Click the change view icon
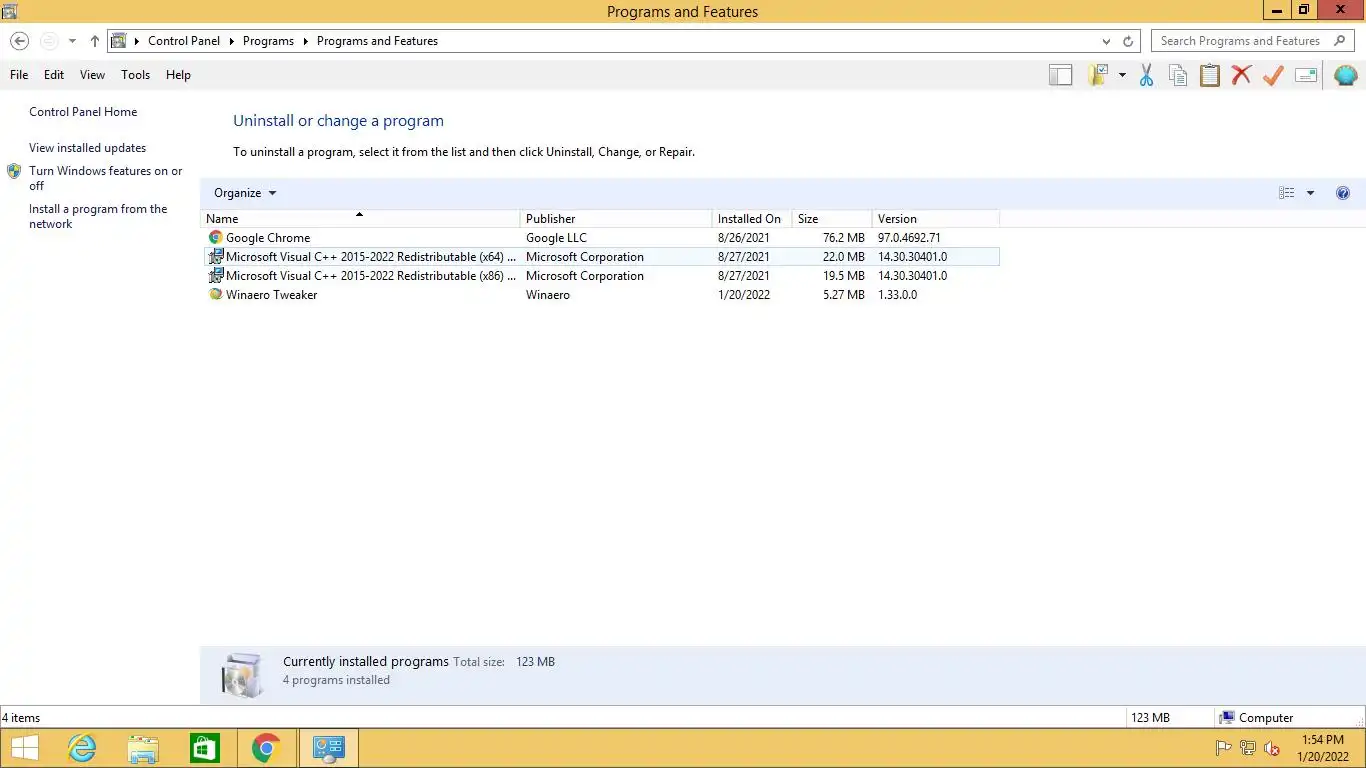Image resolution: width=1366 pixels, height=768 pixels. [1287, 193]
